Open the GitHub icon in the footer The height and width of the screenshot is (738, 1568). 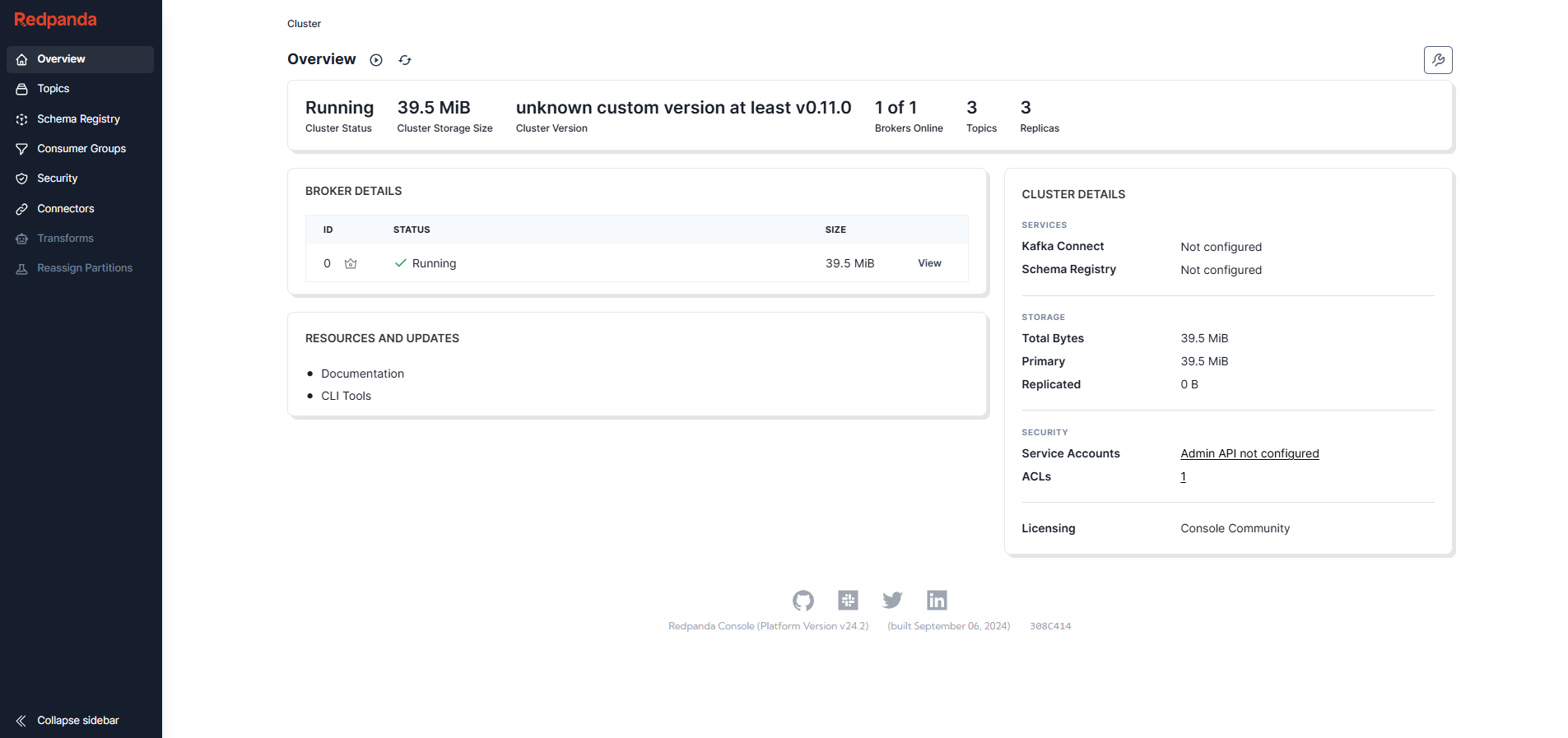coord(803,601)
